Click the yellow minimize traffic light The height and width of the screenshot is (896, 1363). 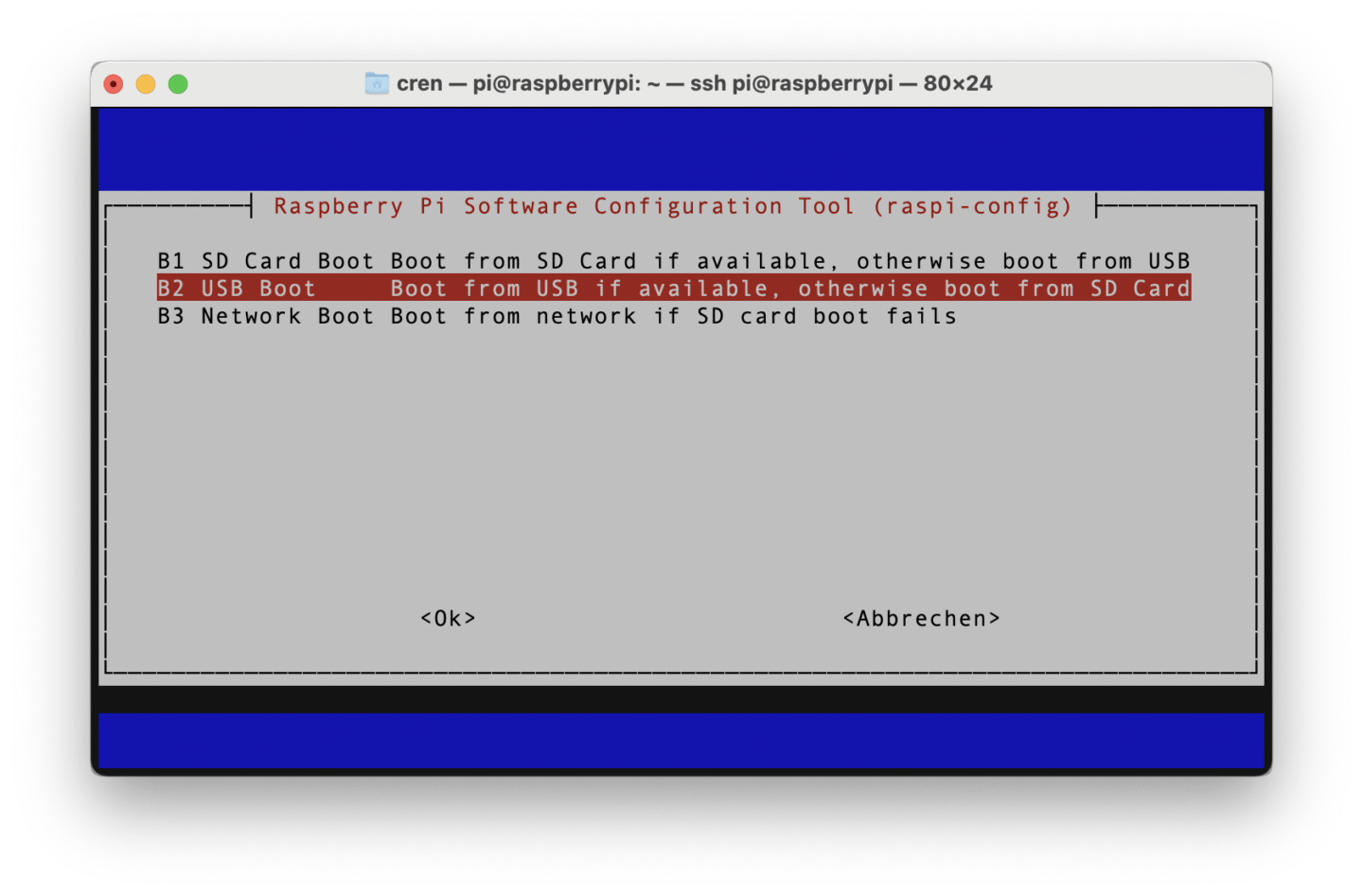[x=145, y=83]
